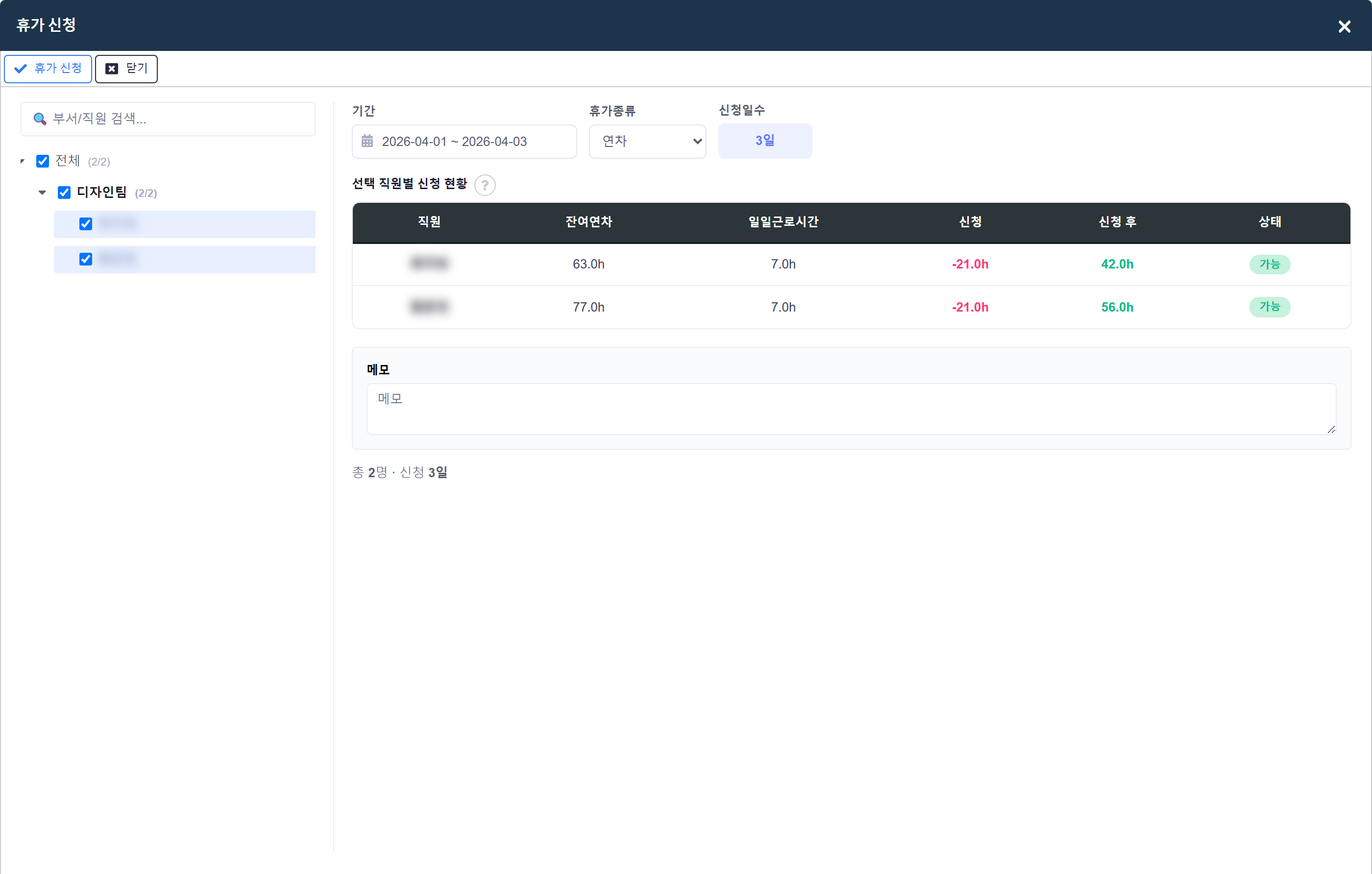Click the -21.0h value in the 63.0h row

[970, 265]
